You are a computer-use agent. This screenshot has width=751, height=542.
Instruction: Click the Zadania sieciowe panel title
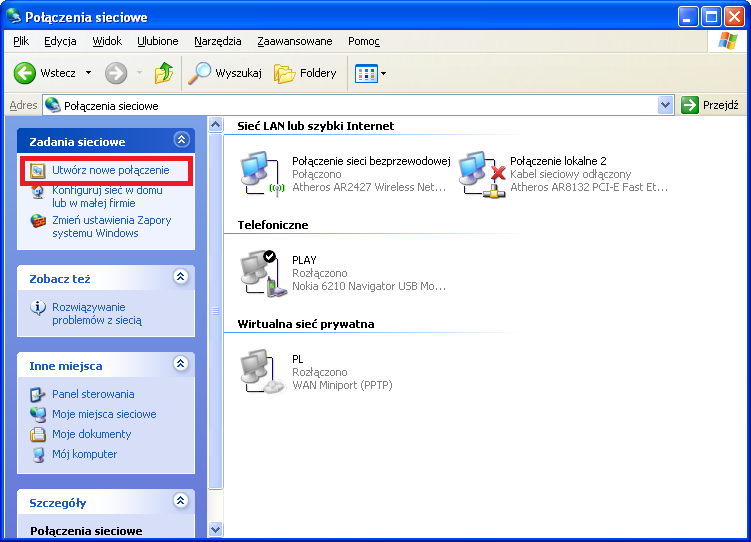pos(77,142)
